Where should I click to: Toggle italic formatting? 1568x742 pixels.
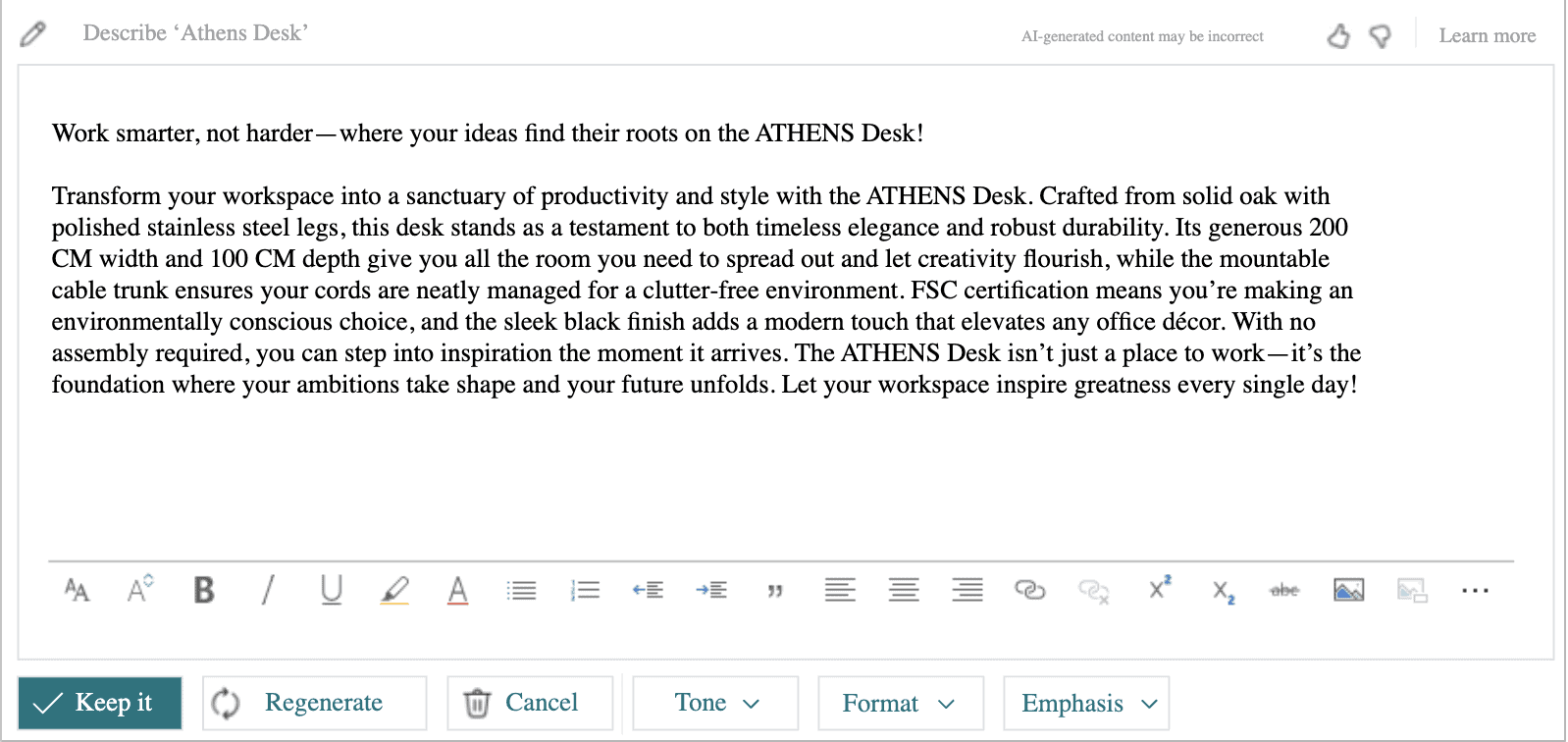[x=268, y=590]
